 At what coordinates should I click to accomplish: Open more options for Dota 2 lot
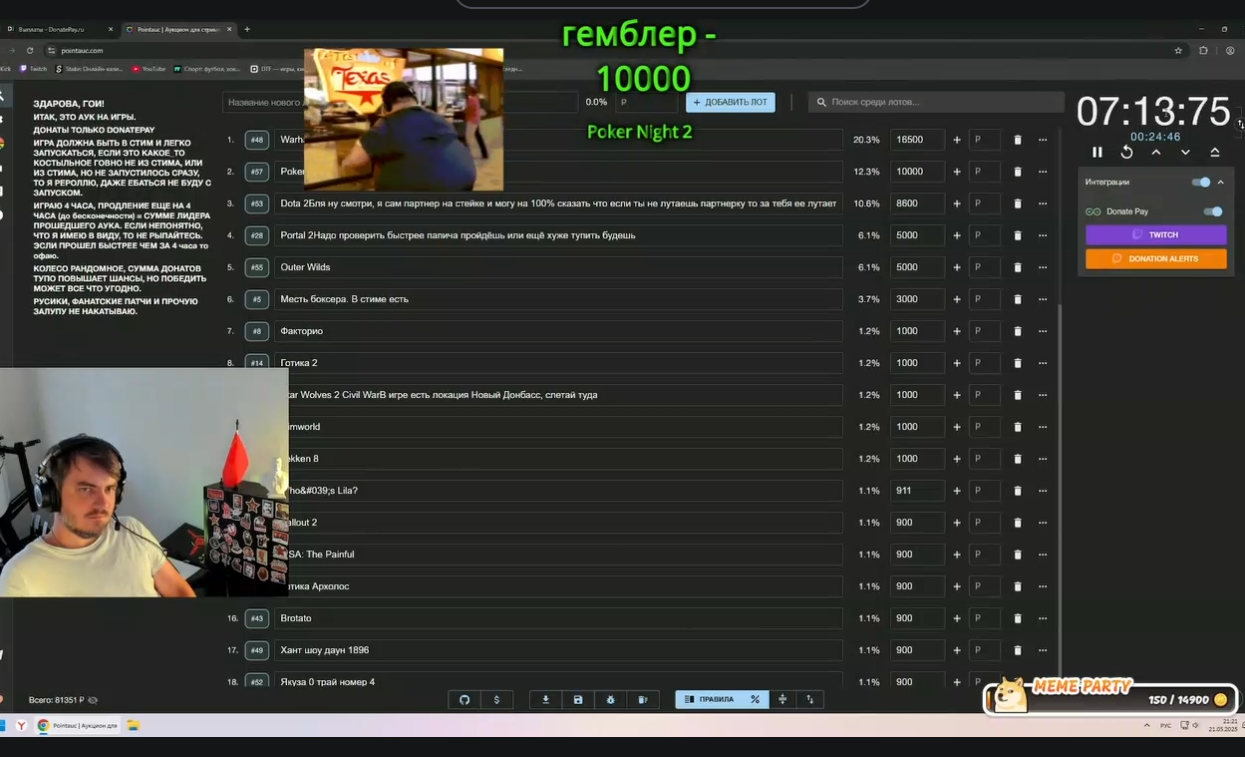click(1043, 203)
